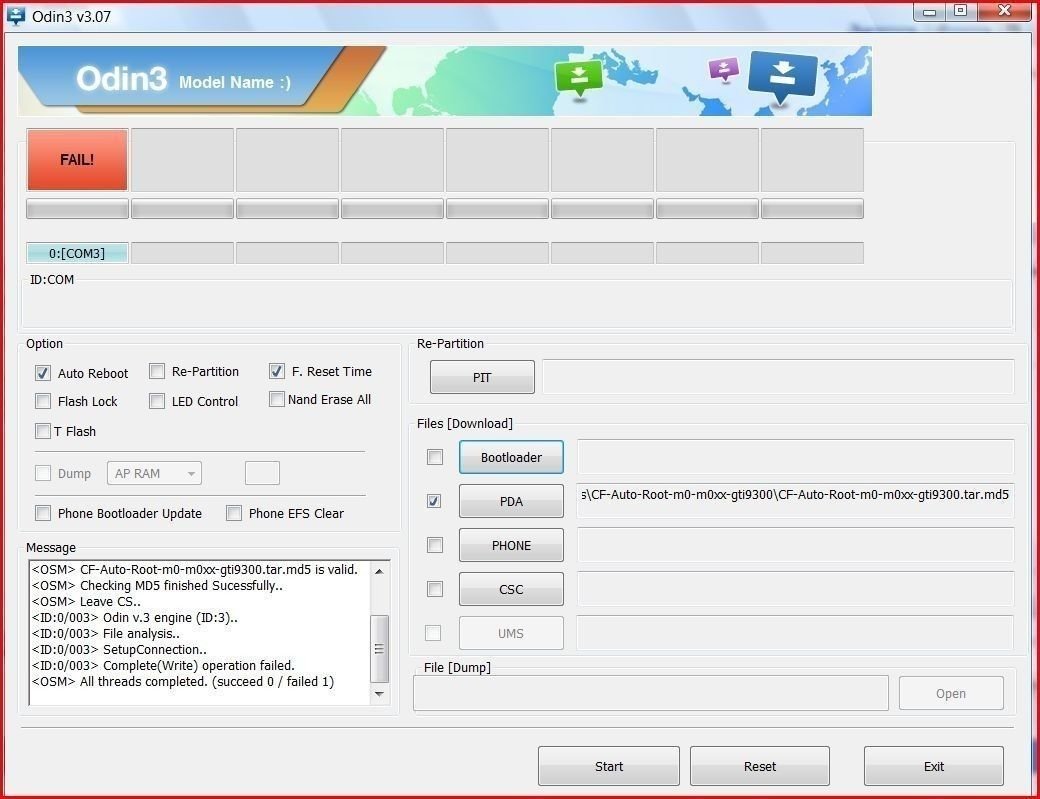Click the PHONE file button
The height and width of the screenshot is (799, 1040).
(x=511, y=545)
